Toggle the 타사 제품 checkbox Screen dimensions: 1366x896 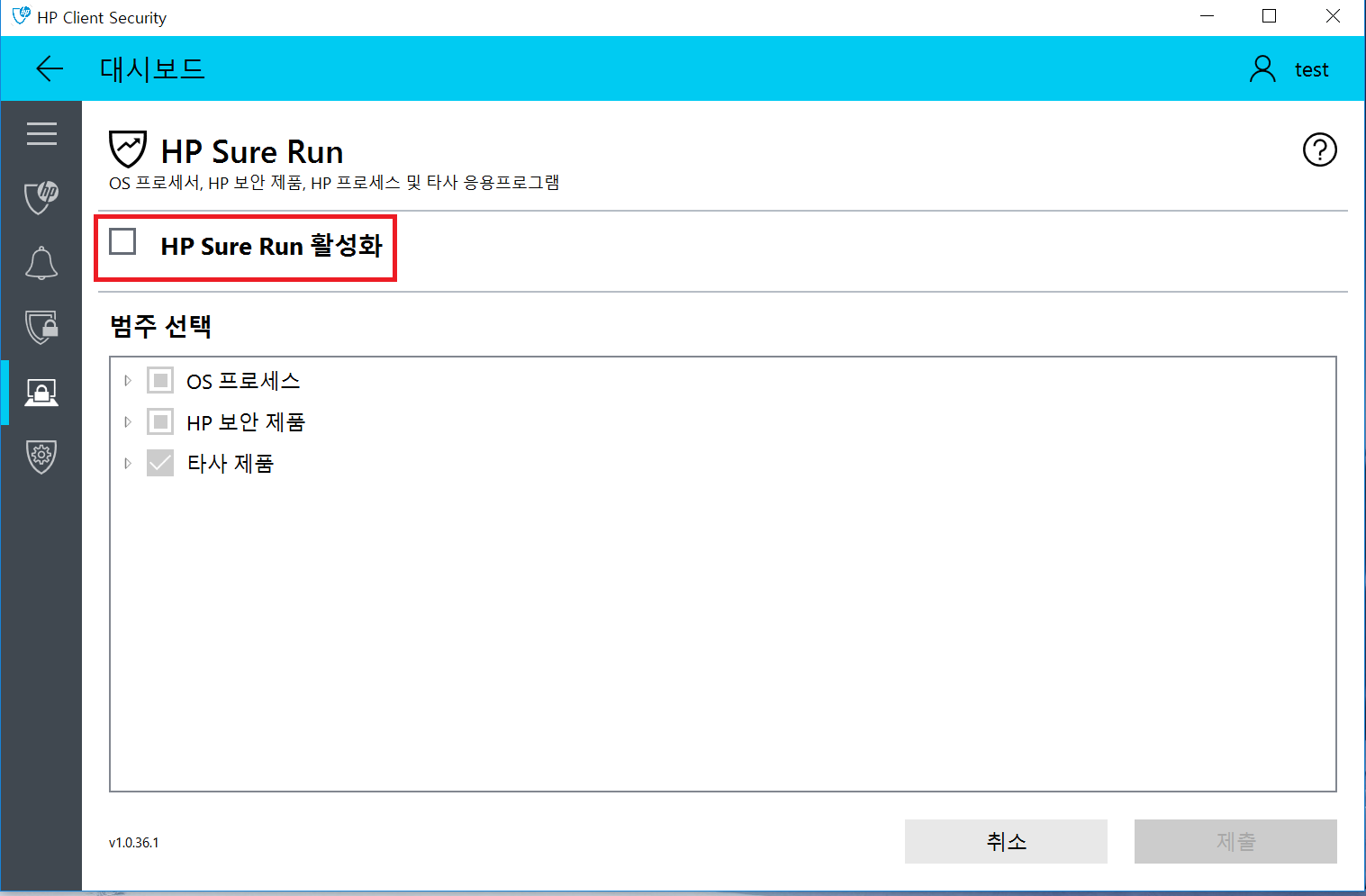pos(160,463)
